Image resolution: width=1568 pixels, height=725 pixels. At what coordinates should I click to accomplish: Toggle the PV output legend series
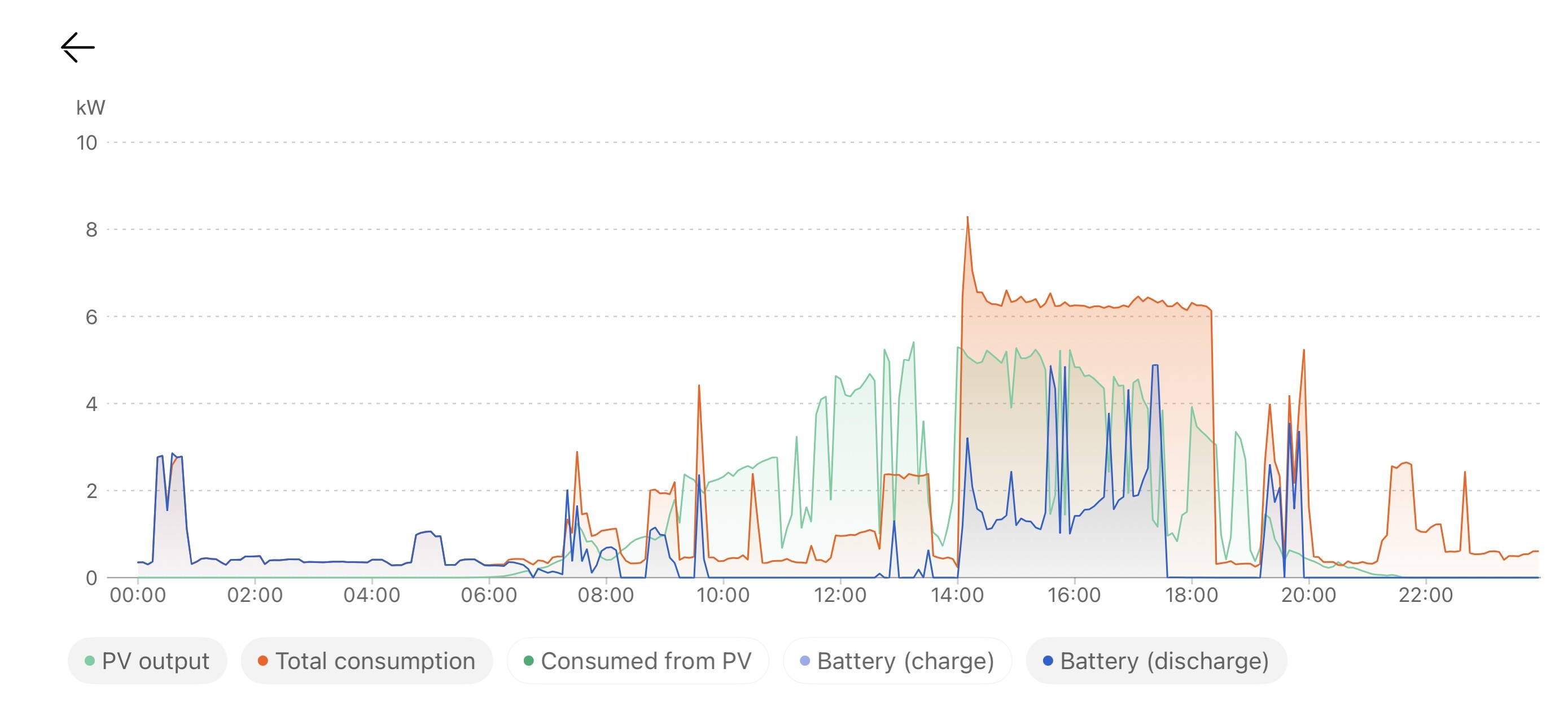(147, 661)
